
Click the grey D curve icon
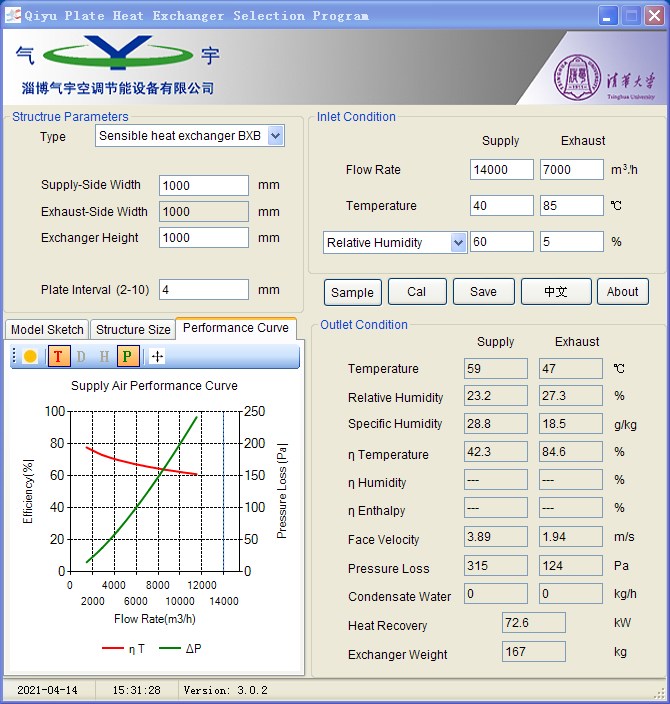[x=82, y=356]
